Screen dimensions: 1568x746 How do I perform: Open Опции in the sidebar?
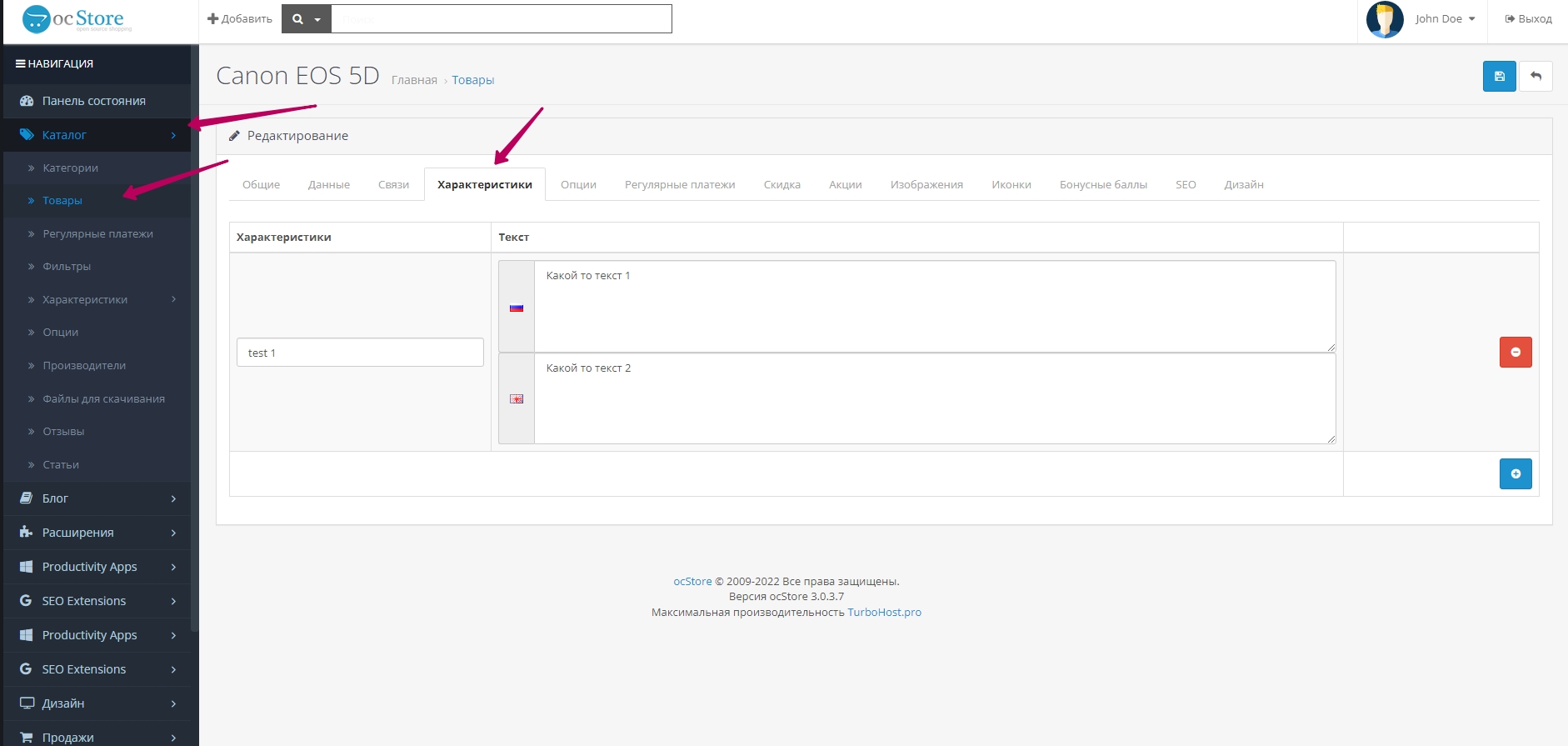point(60,333)
